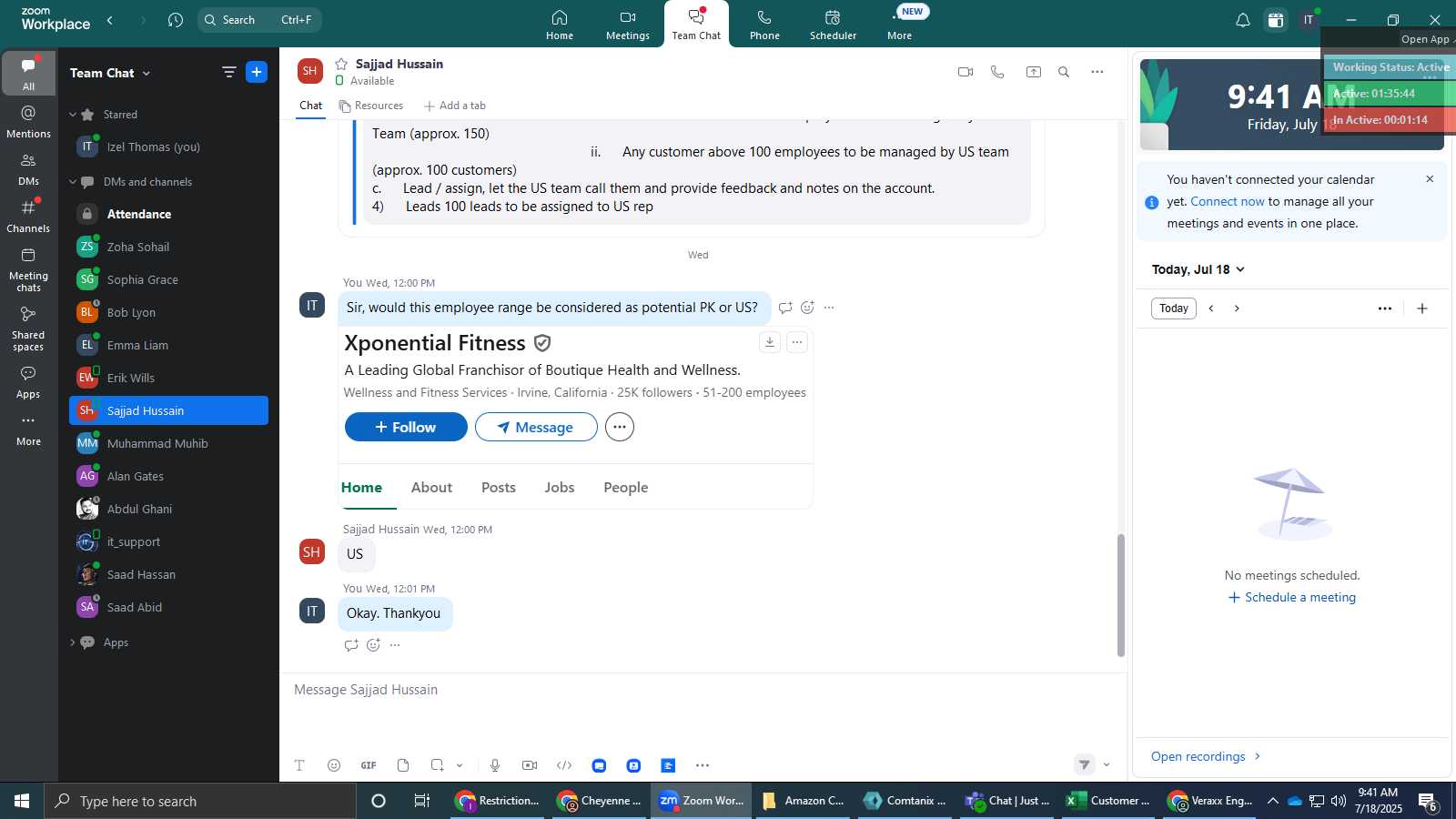Click the send message button
This screenshot has width=1456, height=819.
(x=1084, y=764)
